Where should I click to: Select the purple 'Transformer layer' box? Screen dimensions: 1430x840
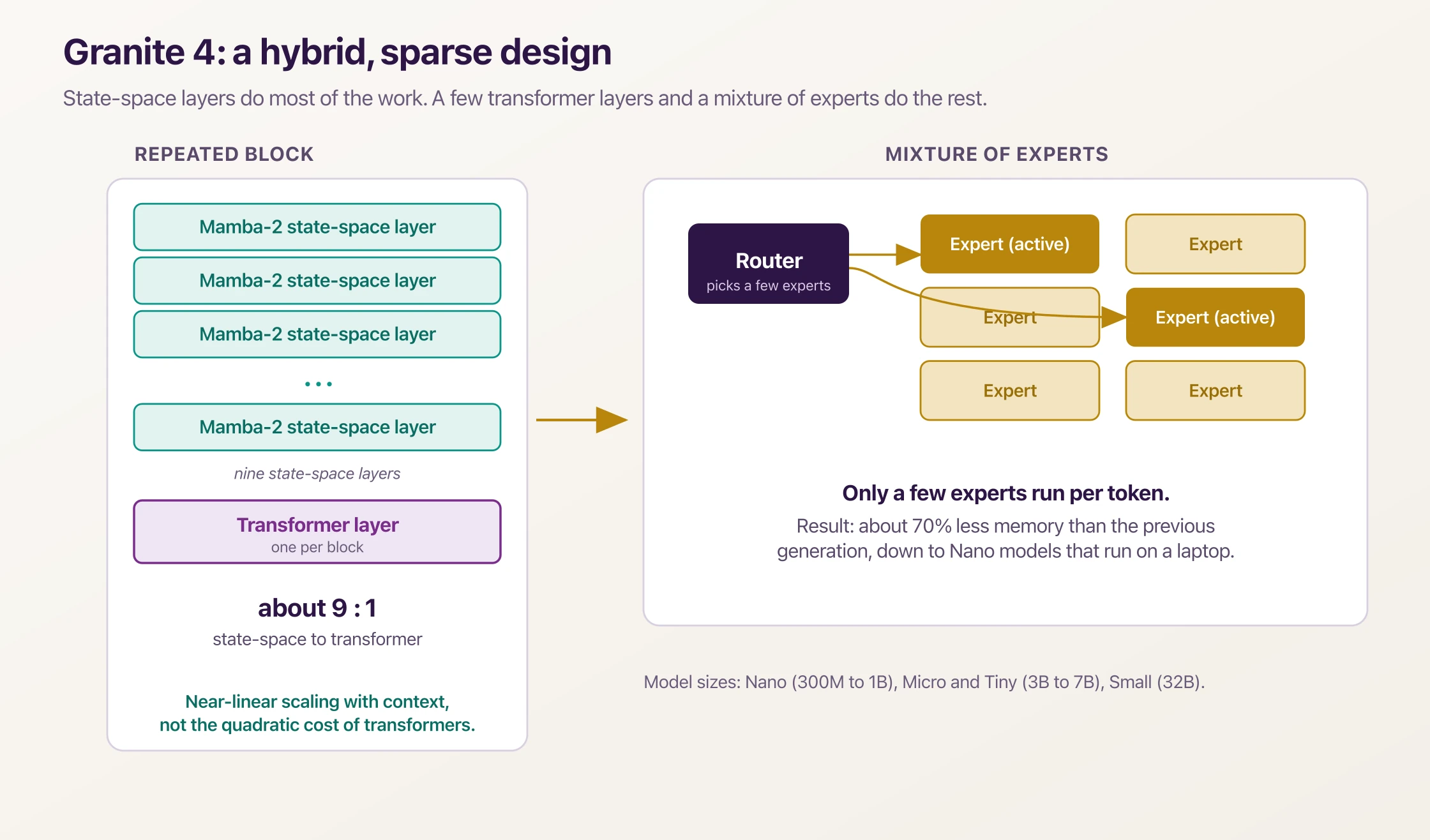(x=317, y=532)
